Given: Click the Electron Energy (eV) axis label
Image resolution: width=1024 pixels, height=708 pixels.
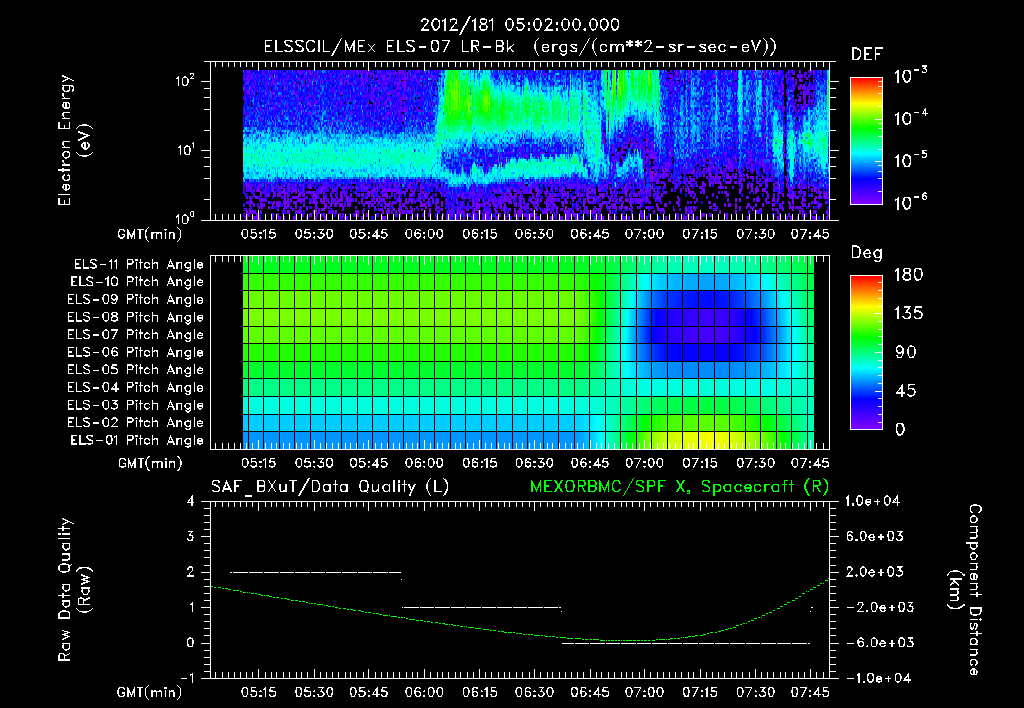Looking at the screenshot, I should (74, 140).
